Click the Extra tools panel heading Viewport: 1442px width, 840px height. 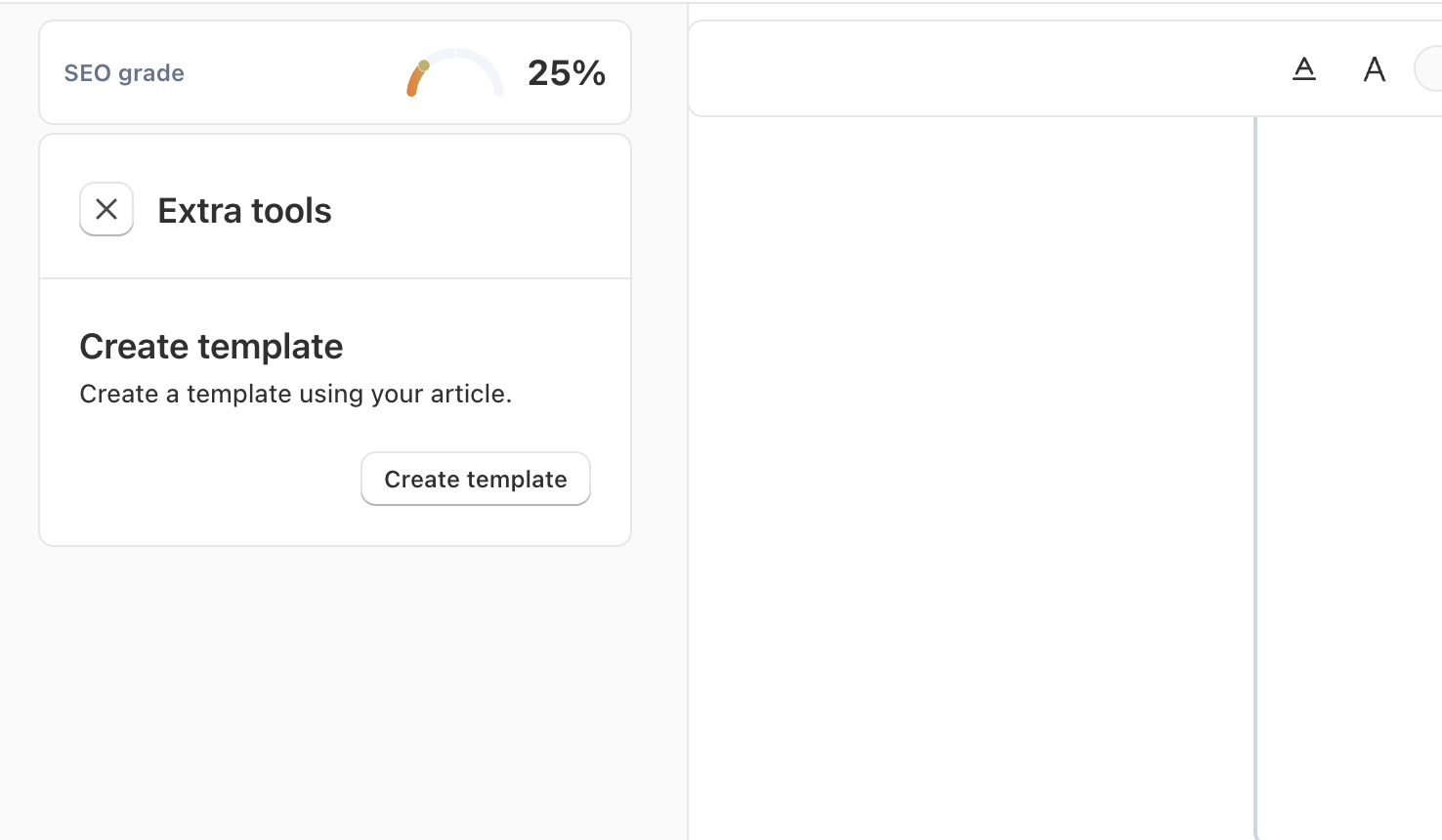(244, 211)
